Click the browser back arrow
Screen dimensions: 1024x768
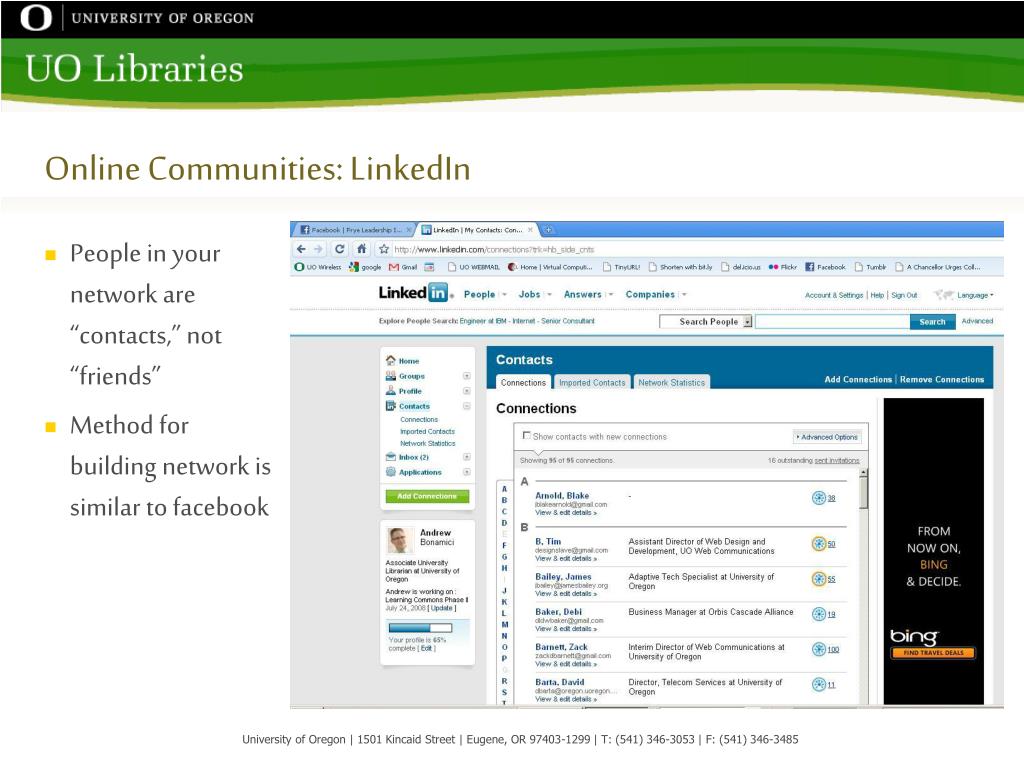click(301, 249)
